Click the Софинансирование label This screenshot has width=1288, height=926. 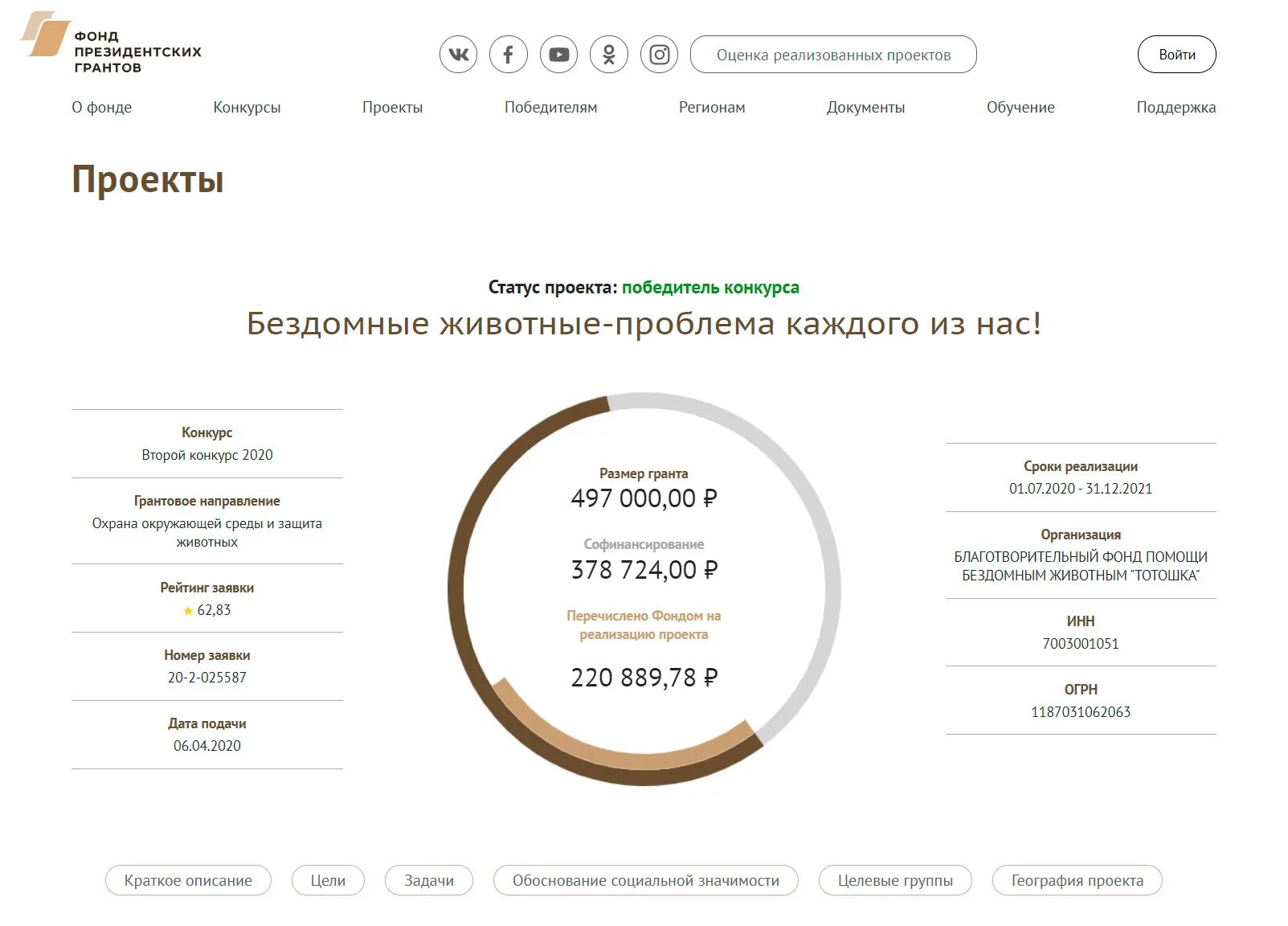pyautogui.click(x=644, y=544)
